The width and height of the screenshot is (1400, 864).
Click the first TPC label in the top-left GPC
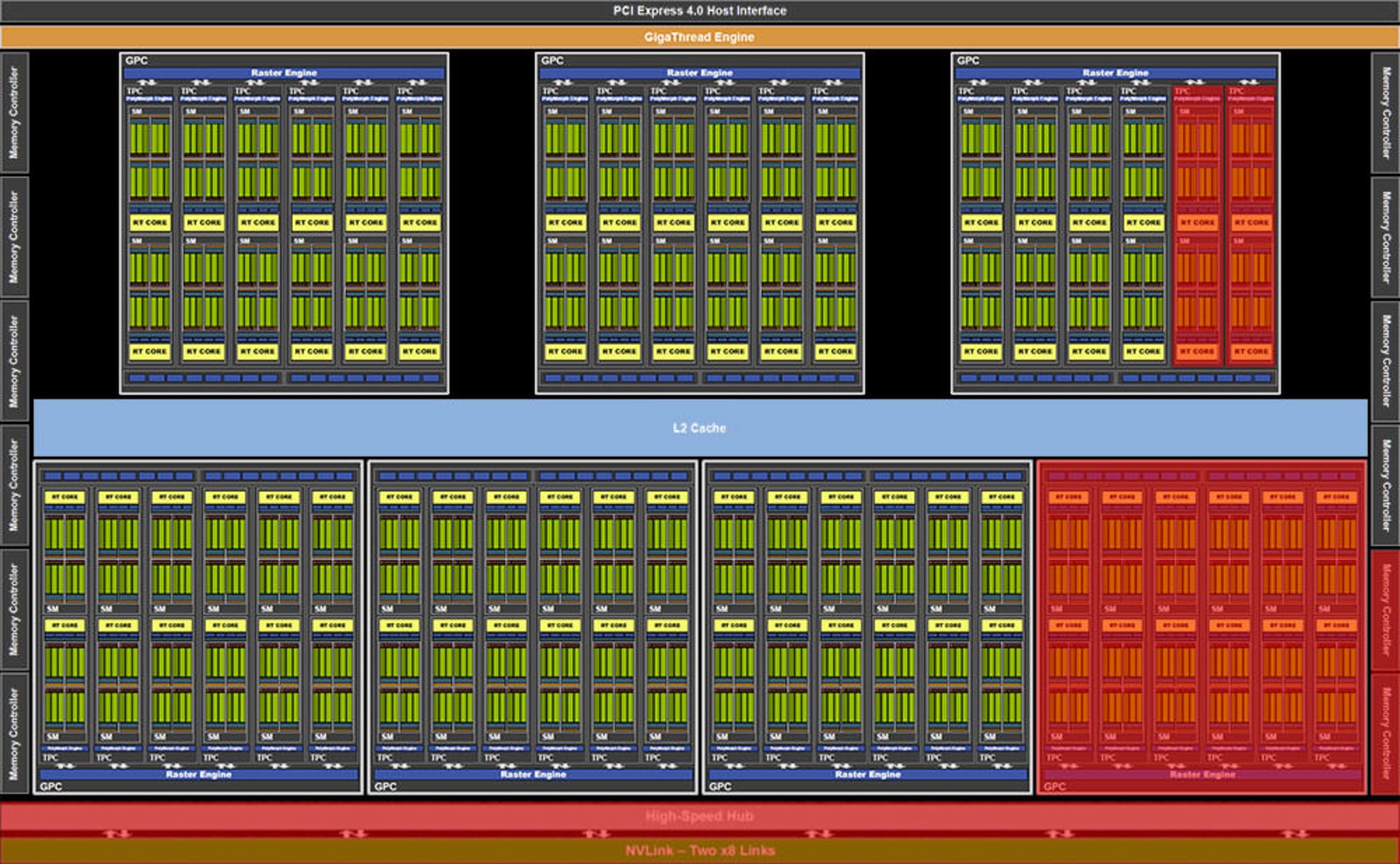pos(135,91)
